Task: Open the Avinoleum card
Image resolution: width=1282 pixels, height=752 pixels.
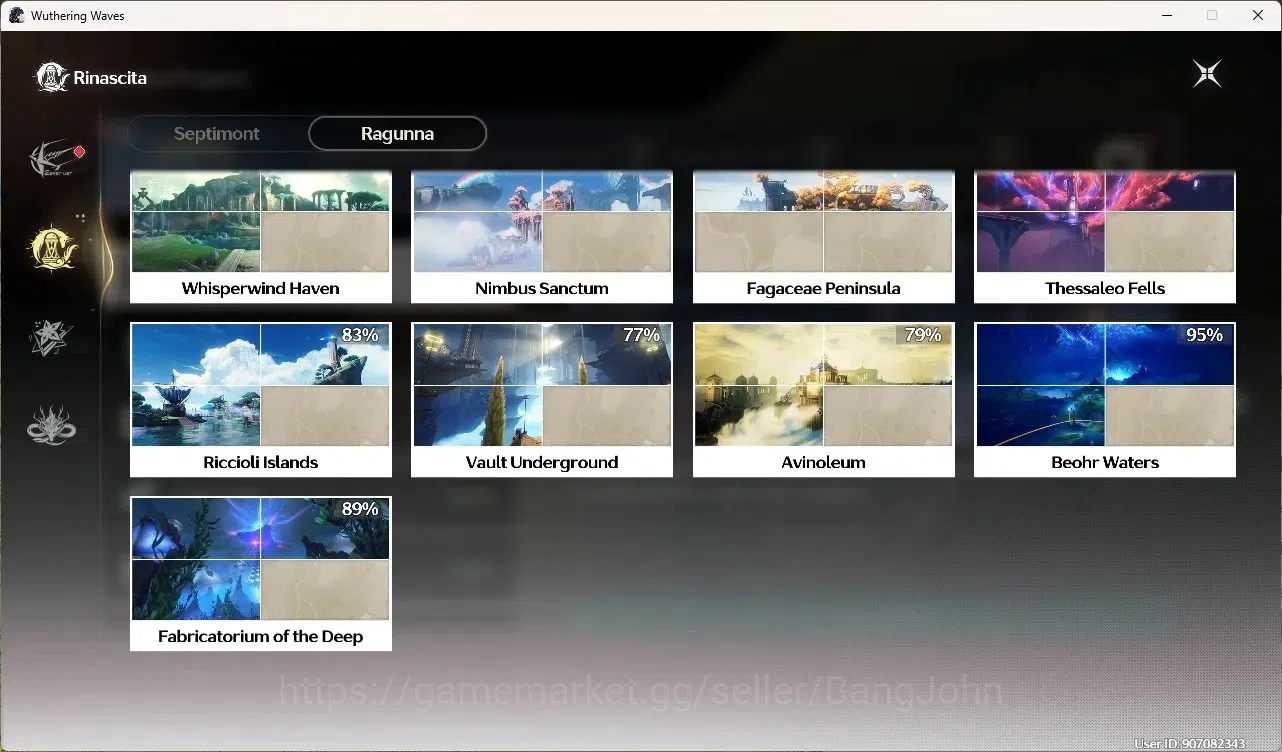Action: 824,399
